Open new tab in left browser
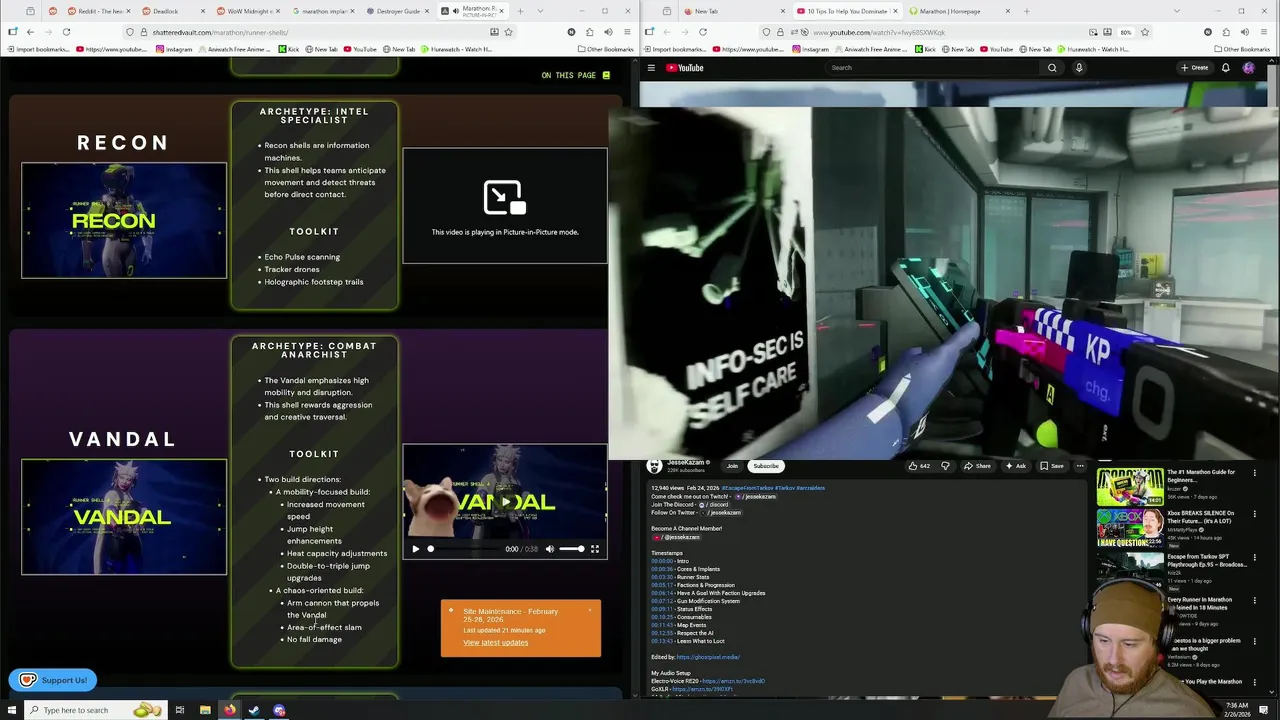This screenshot has width=1280, height=720. pos(520,11)
